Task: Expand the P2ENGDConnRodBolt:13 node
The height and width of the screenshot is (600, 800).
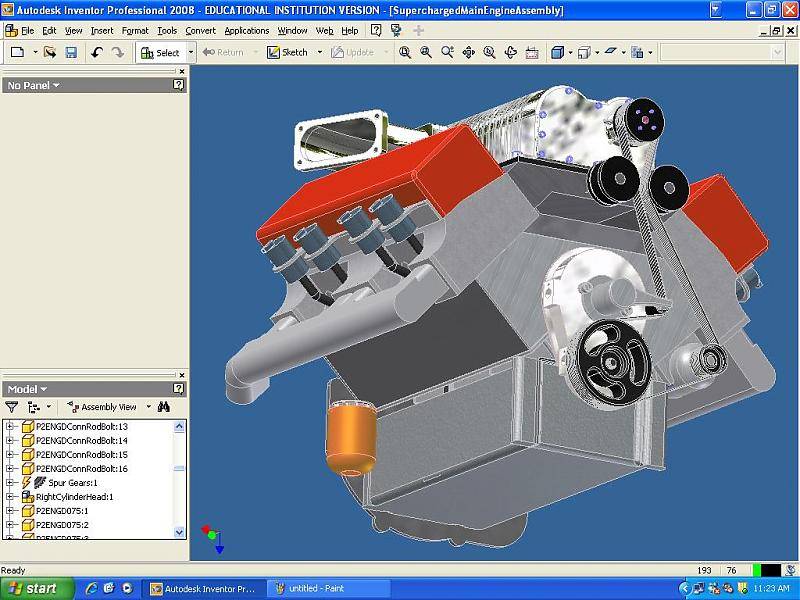Action: [9, 426]
